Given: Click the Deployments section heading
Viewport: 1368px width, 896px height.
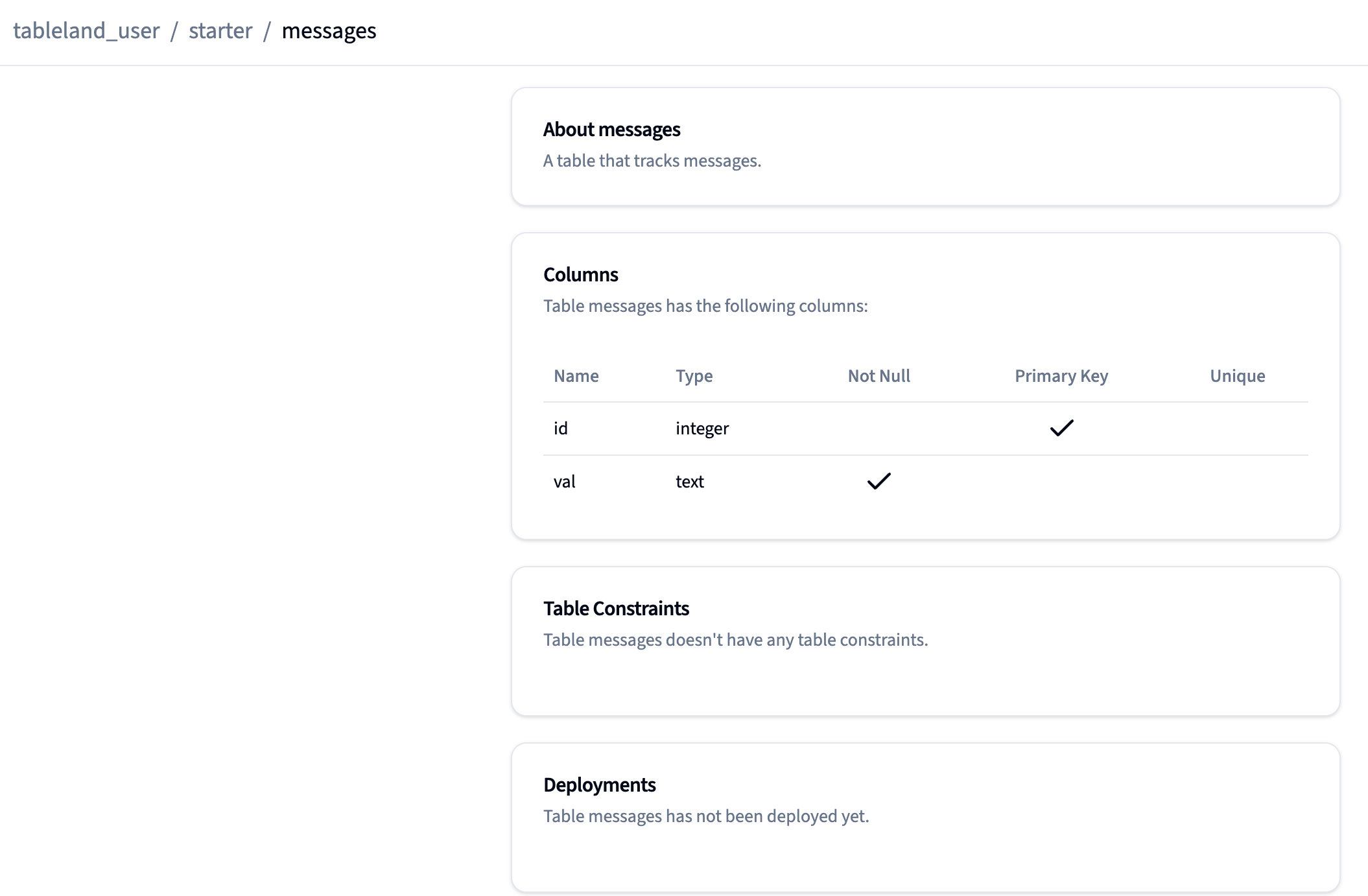Looking at the screenshot, I should 599,785.
